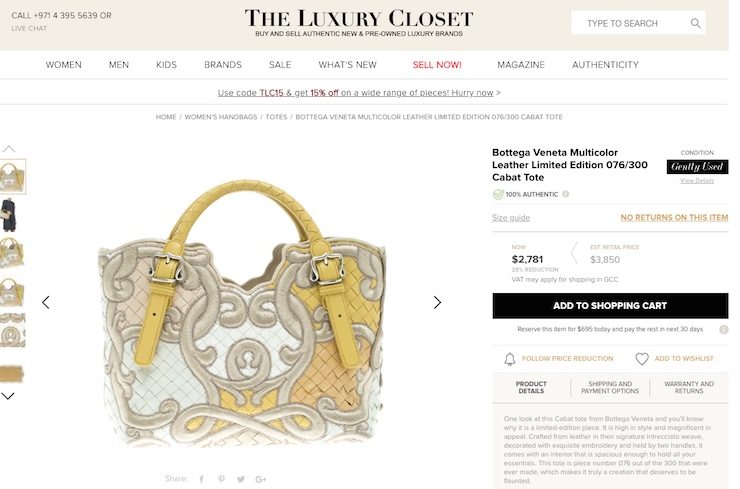Image resolution: width=740 pixels, height=489 pixels.
Task: Click the 100% Authentic info icon
Action: pos(565,194)
